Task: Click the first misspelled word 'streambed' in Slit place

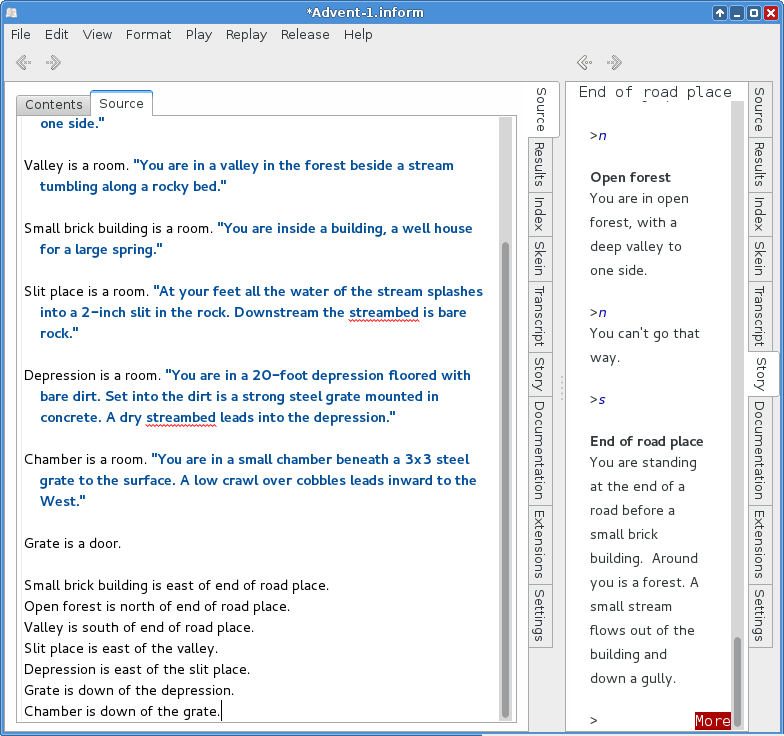Action: tap(384, 312)
